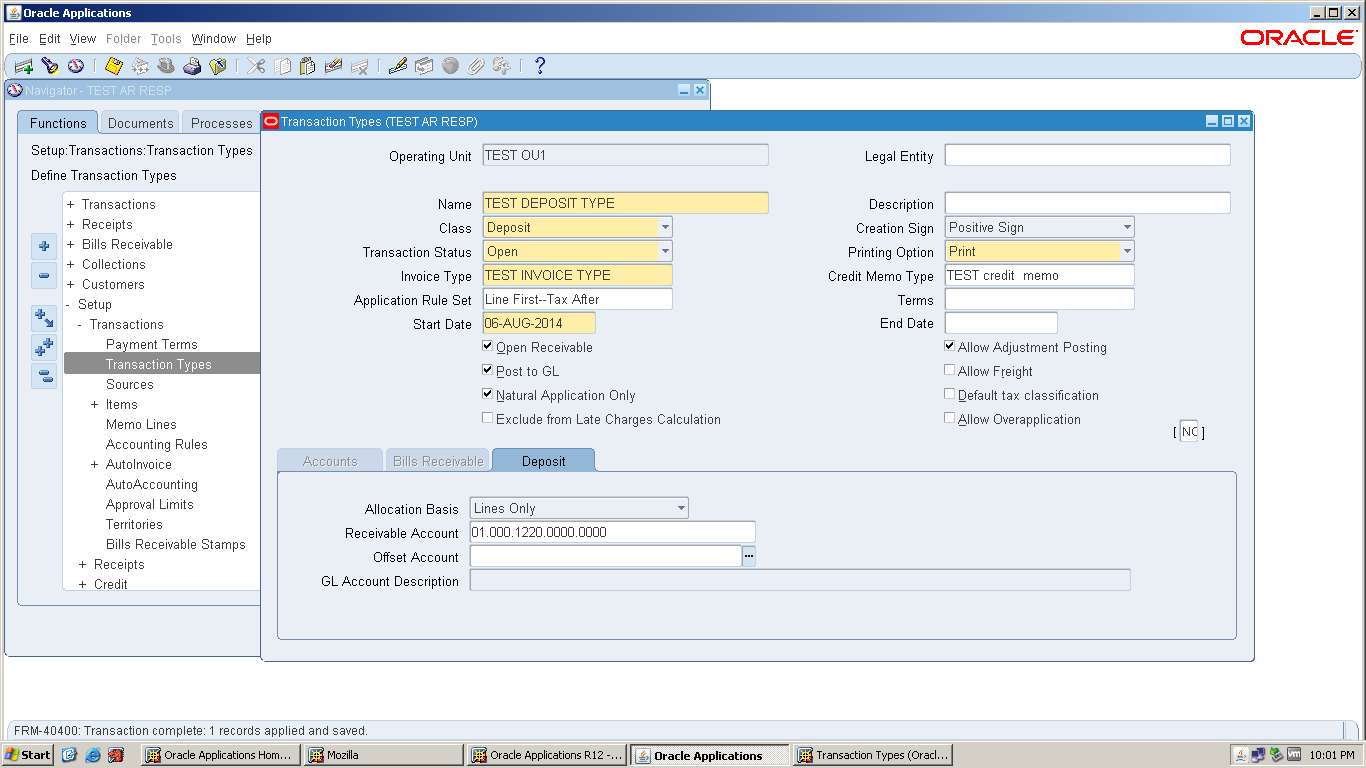Click the Save floppy disk icon
Viewport: 1366px width, 768px height.
[114, 66]
